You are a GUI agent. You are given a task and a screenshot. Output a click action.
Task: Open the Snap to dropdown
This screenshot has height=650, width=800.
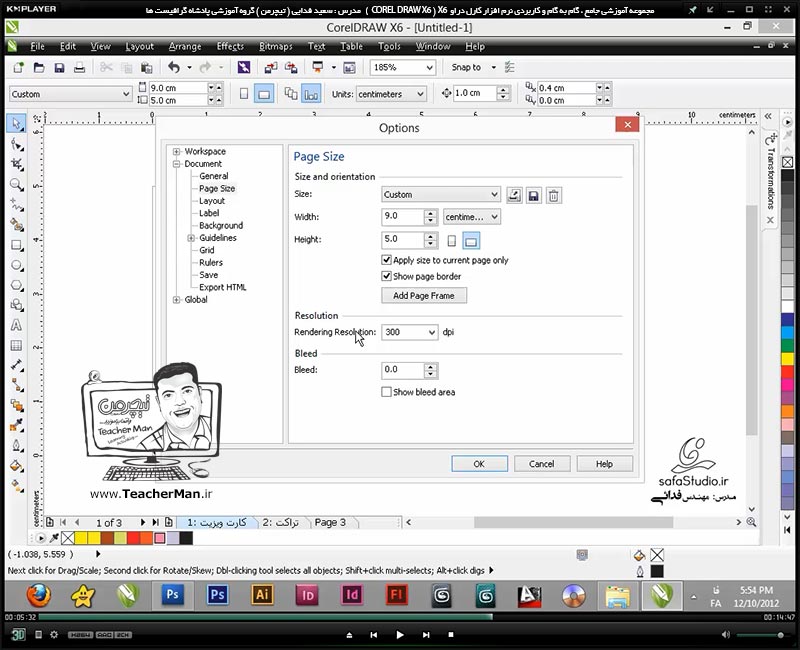click(x=493, y=67)
